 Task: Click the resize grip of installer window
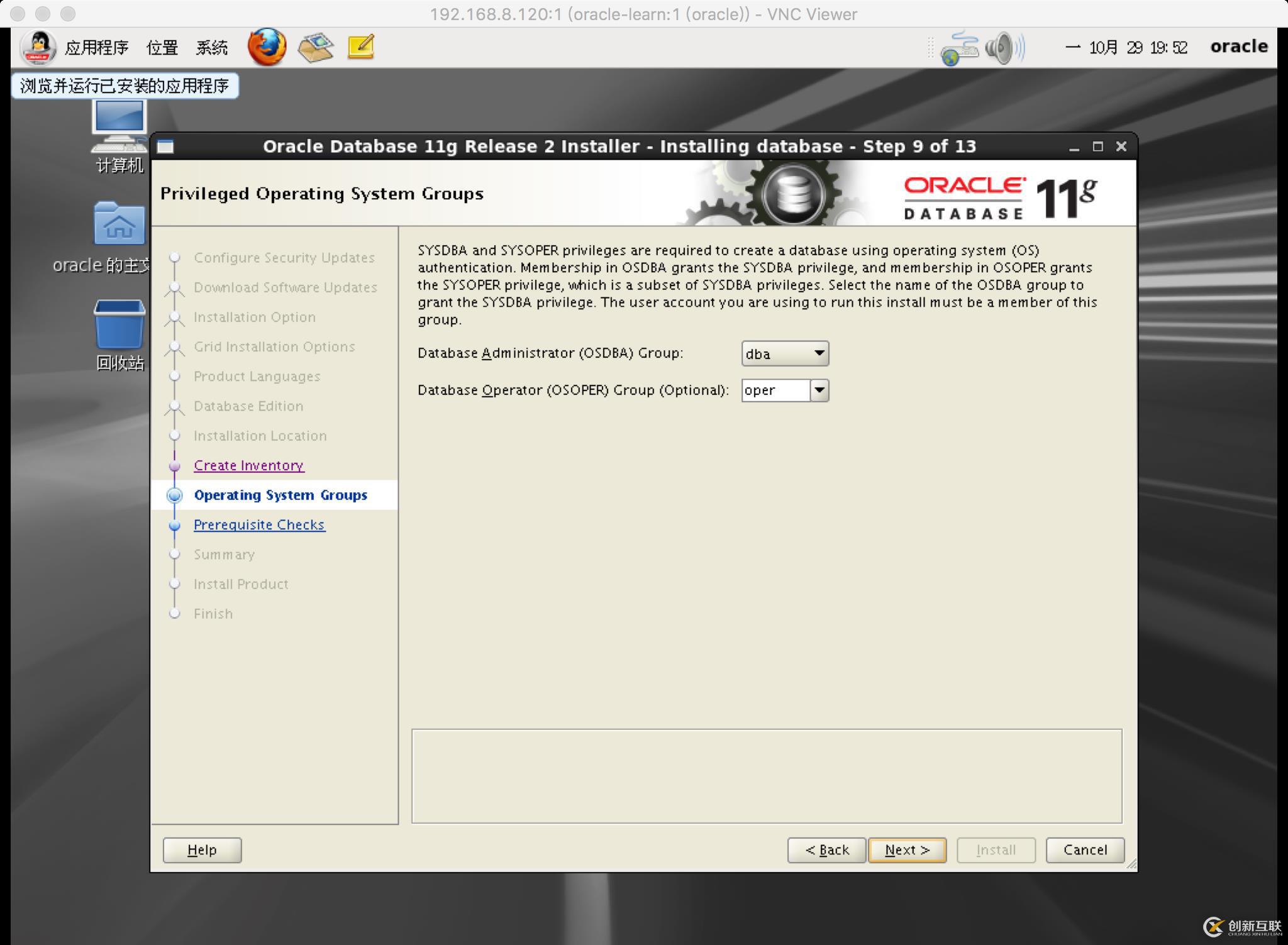1131,865
